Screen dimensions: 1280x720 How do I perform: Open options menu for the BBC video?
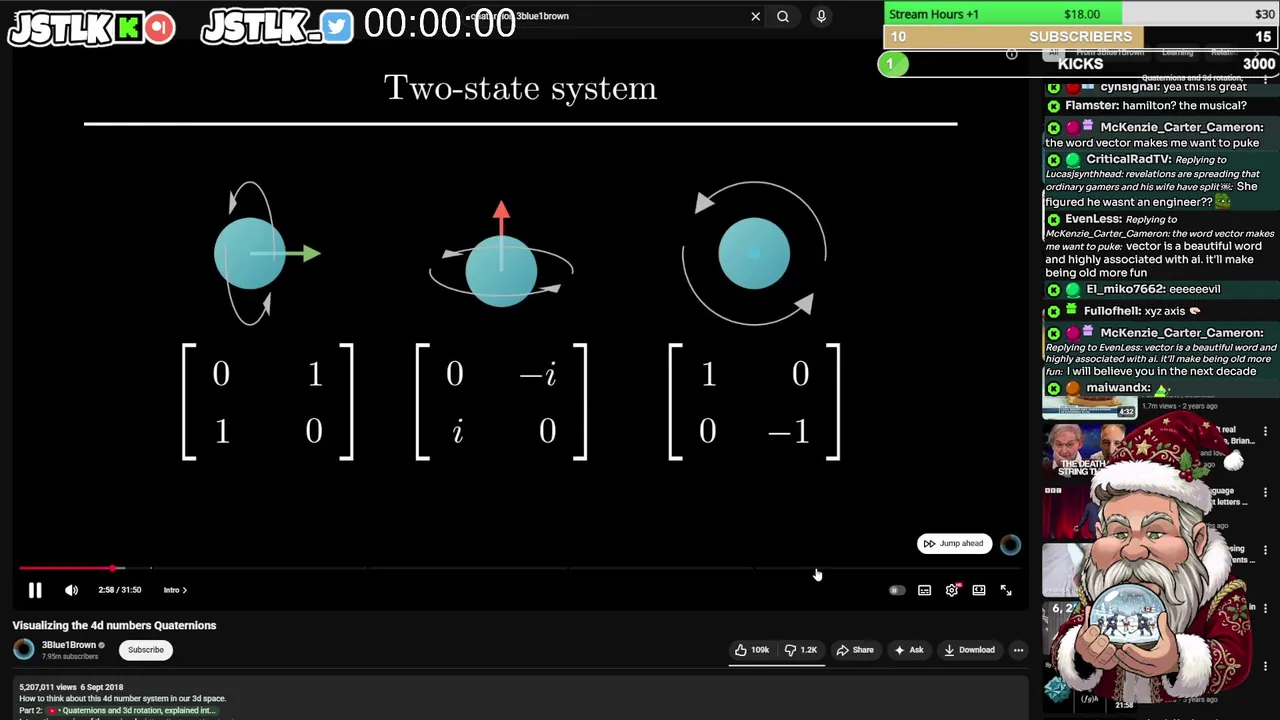tap(1265, 491)
